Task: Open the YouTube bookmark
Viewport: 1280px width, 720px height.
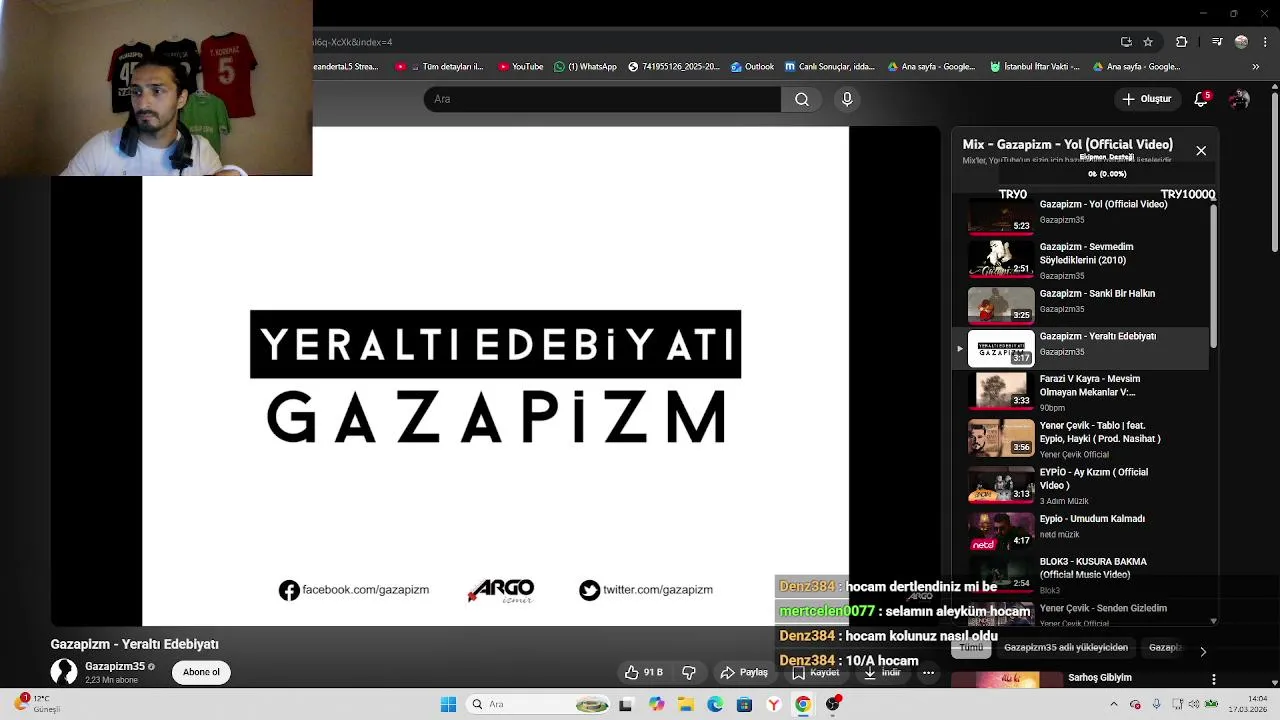Action: [x=519, y=67]
